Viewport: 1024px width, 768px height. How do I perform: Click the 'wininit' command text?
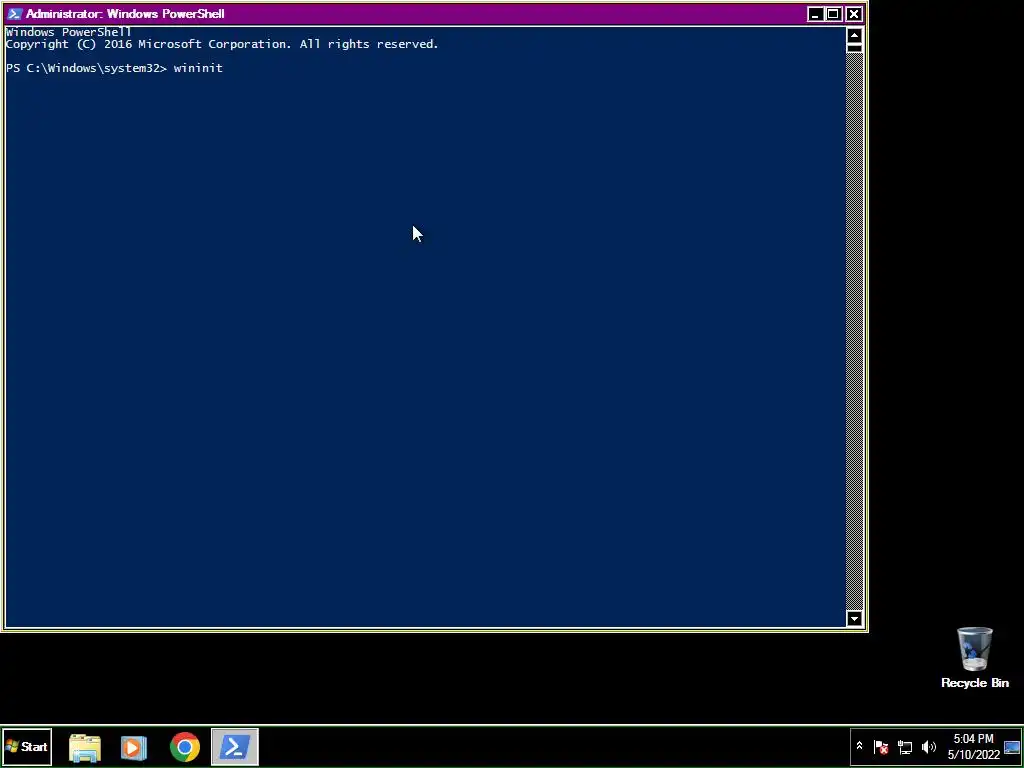198,68
